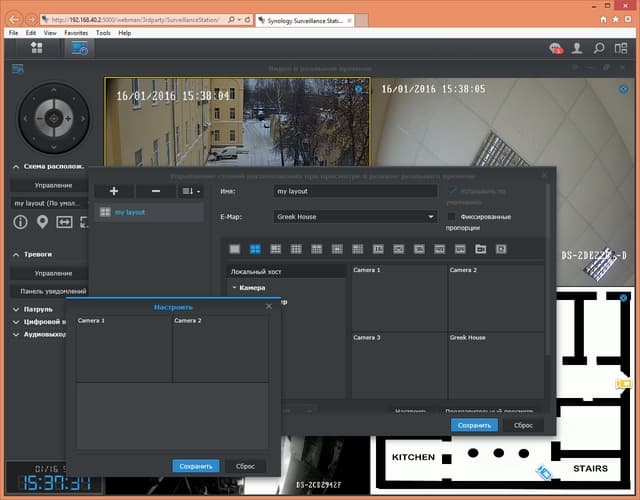
Task: Click the plus button to add a layout
Action: point(114,190)
